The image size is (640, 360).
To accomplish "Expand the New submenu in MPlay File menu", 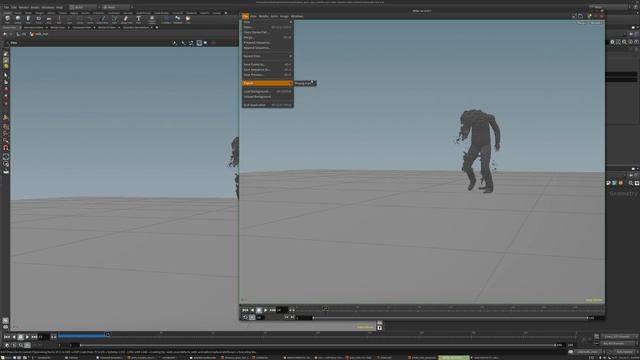I will tap(267, 22).
